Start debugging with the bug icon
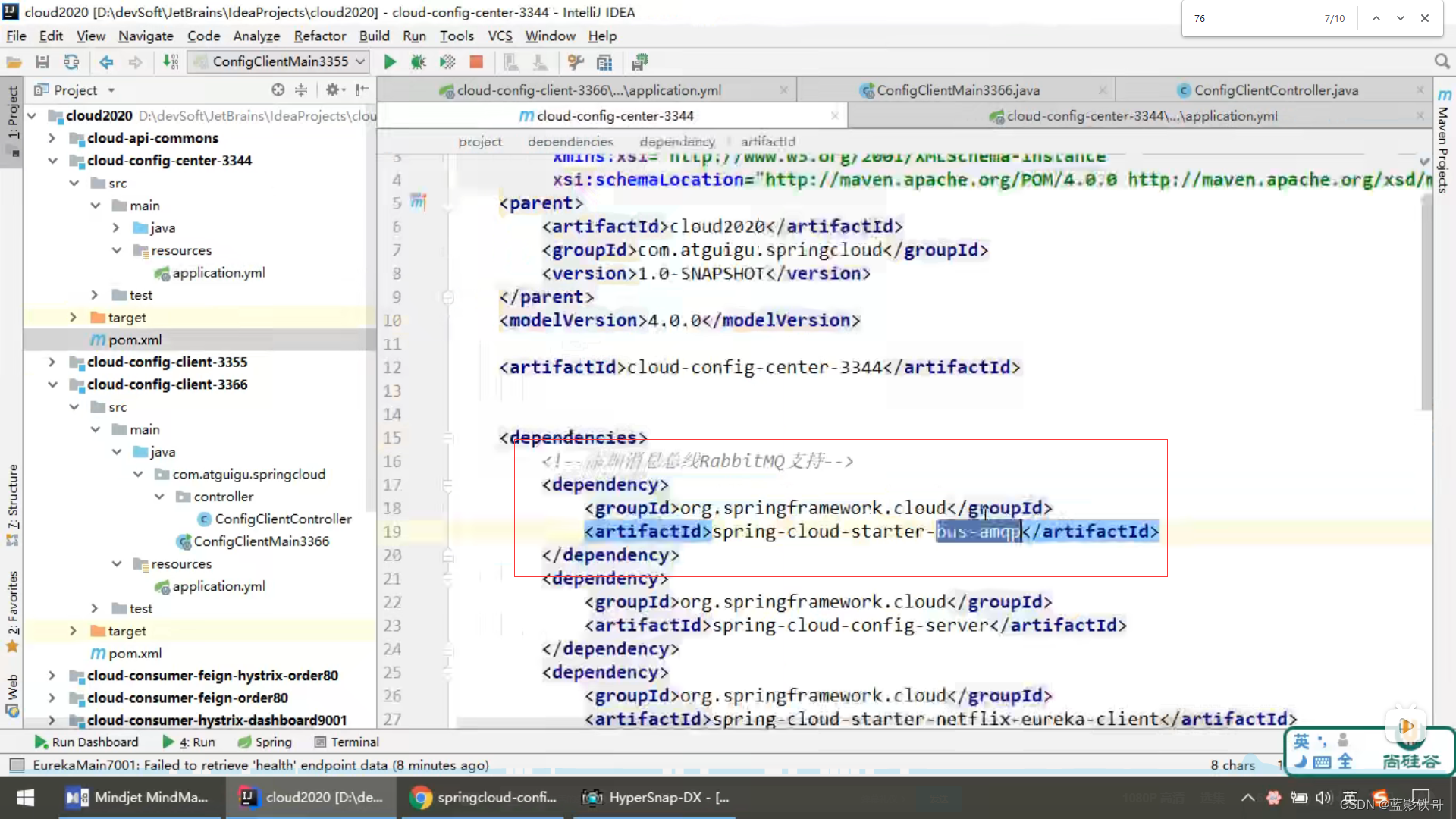1456x819 pixels. [418, 62]
